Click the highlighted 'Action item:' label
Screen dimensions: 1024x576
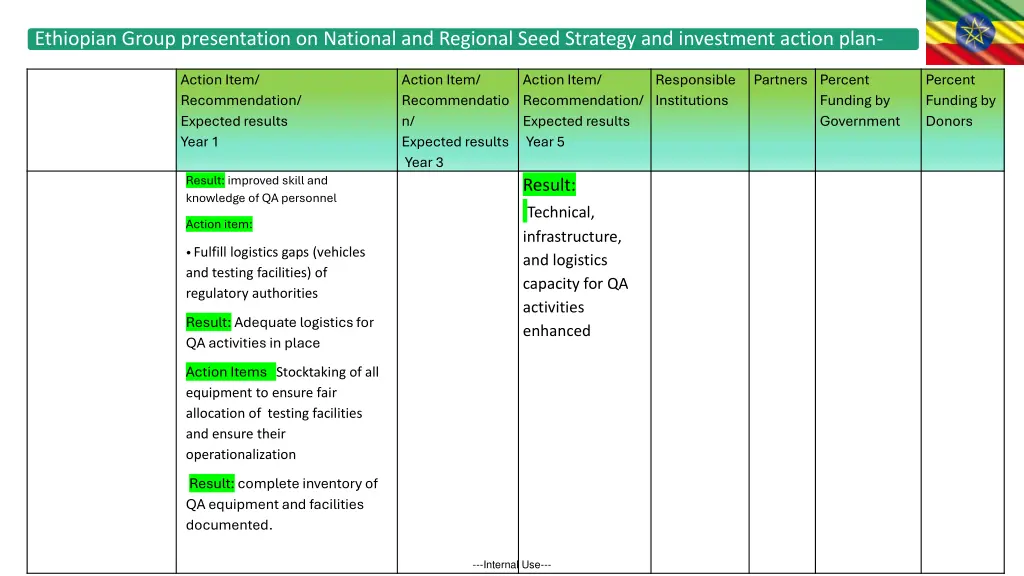(219, 224)
